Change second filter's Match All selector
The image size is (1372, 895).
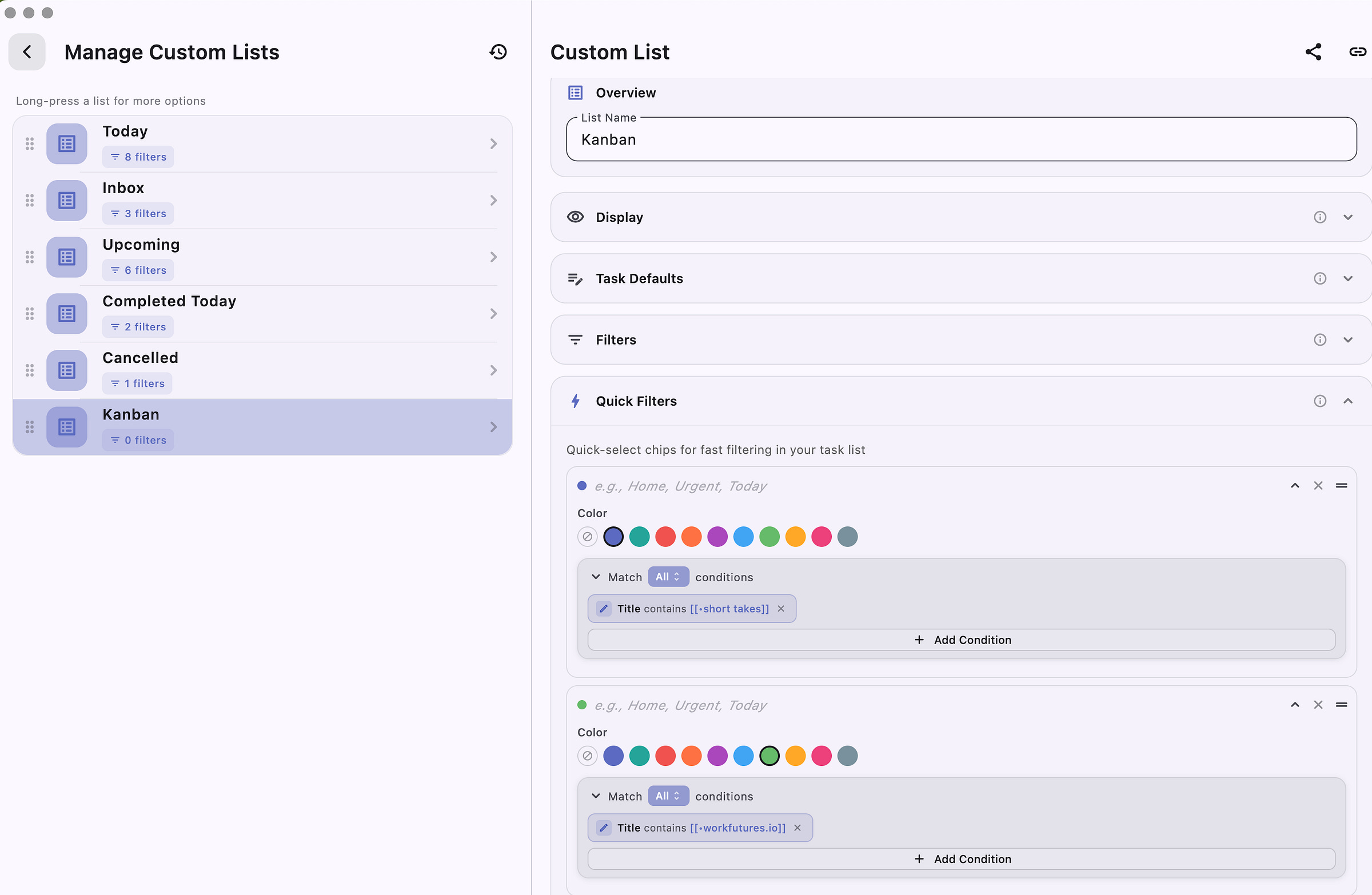(x=668, y=796)
